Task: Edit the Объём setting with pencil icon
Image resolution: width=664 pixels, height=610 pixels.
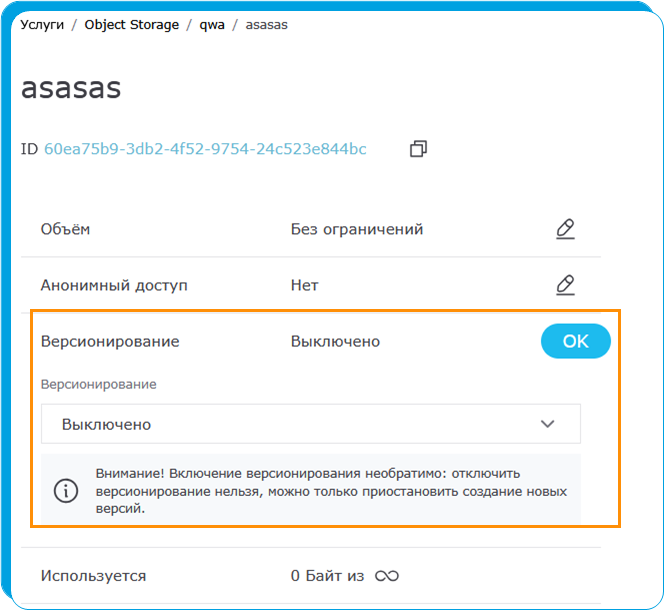Action: pyautogui.click(x=565, y=229)
